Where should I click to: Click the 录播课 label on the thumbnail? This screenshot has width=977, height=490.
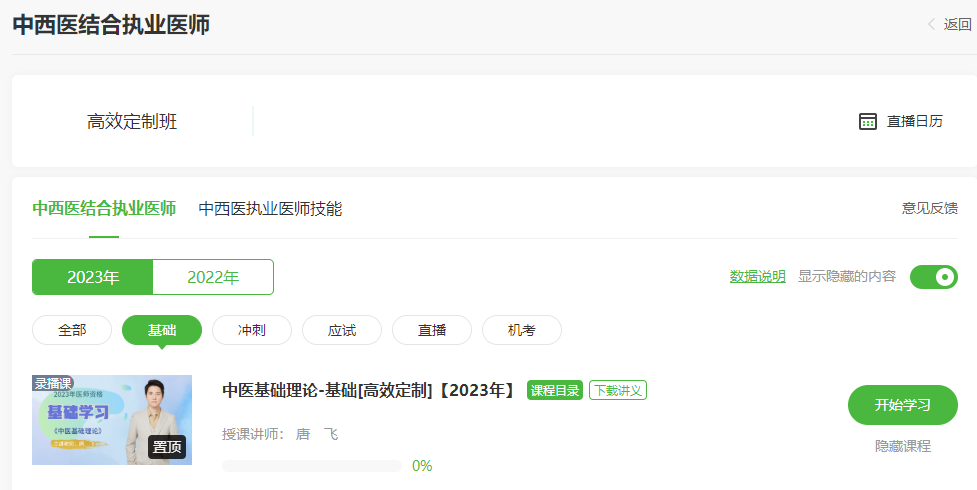click(x=53, y=383)
